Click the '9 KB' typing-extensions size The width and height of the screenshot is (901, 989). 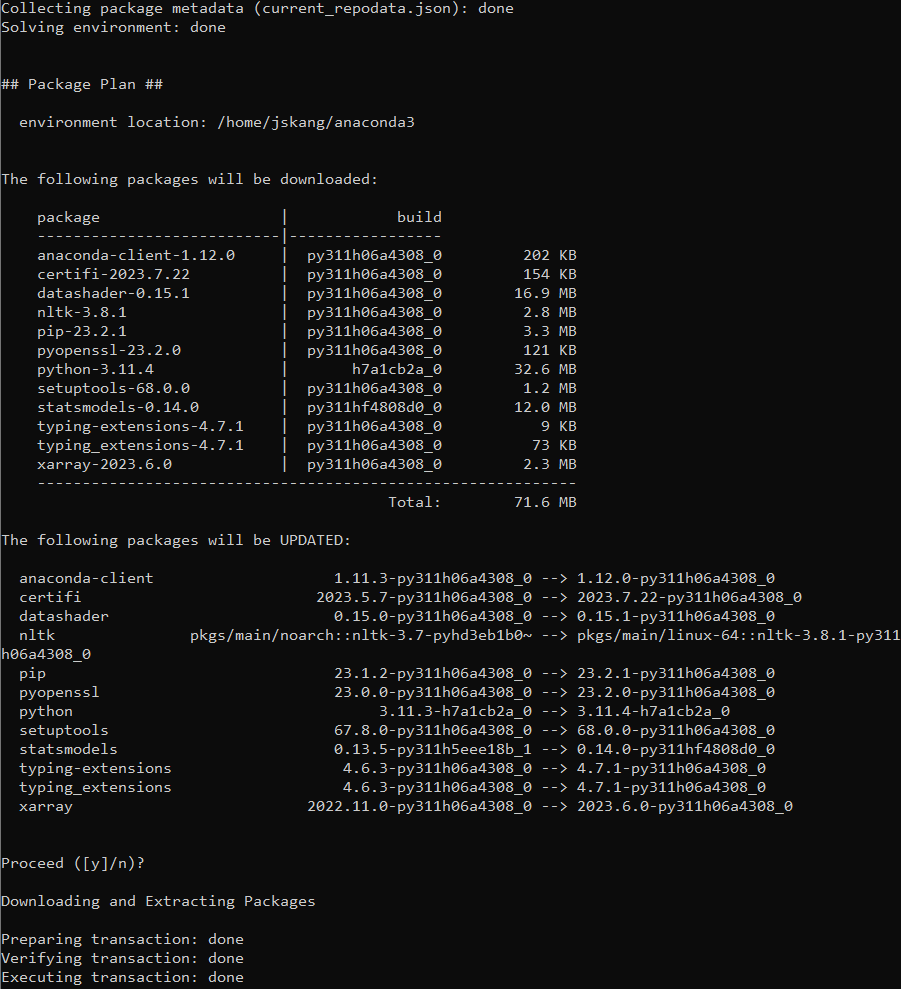click(559, 426)
